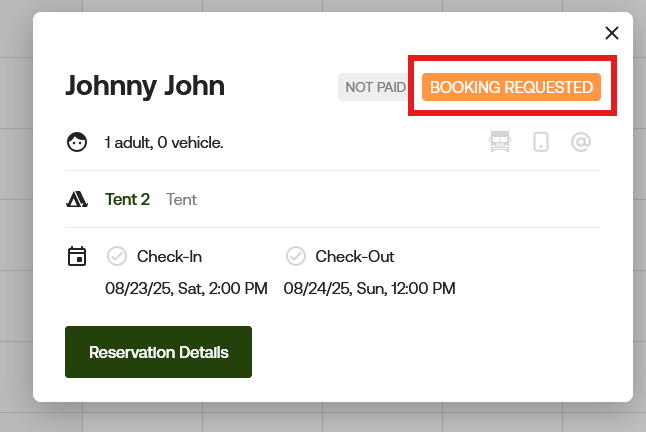Click the @ email contact icon
This screenshot has width=646, height=432.
tap(581, 142)
